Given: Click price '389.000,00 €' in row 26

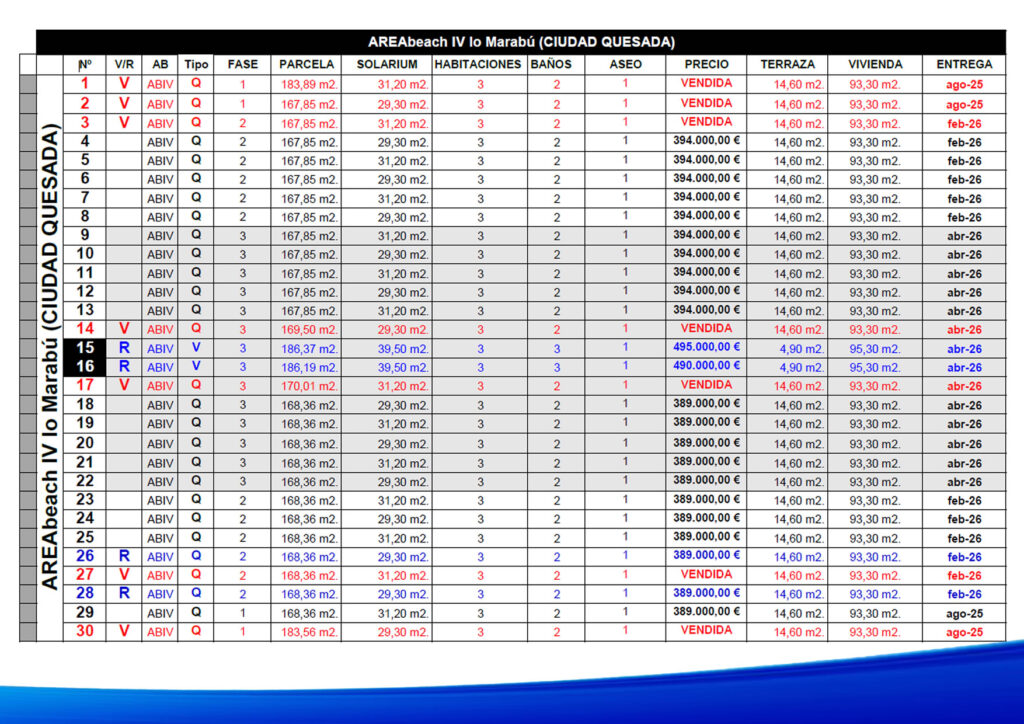Looking at the screenshot, I should point(706,555).
